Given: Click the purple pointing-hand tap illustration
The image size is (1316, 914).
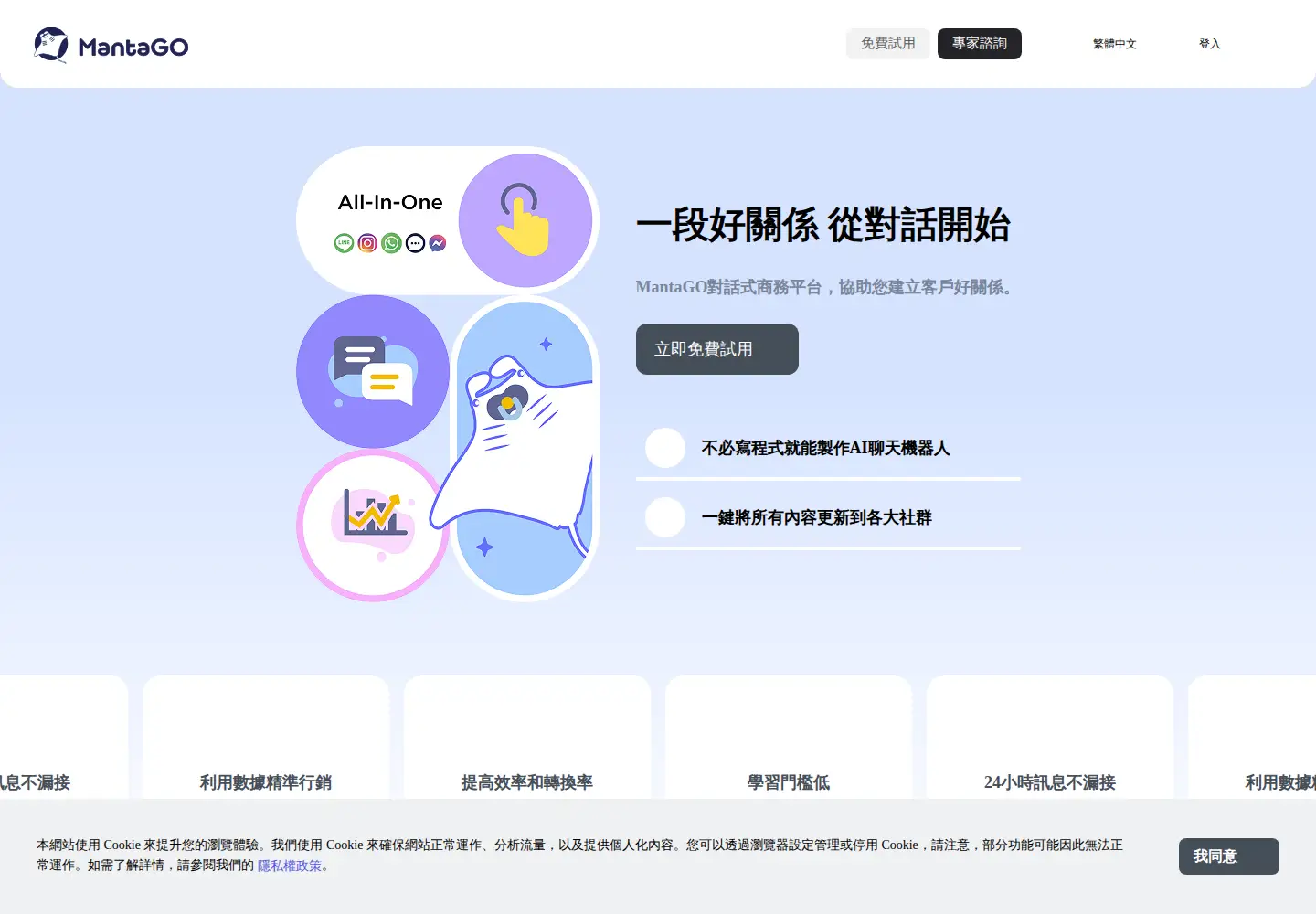Looking at the screenshot, I should (525, 220).
